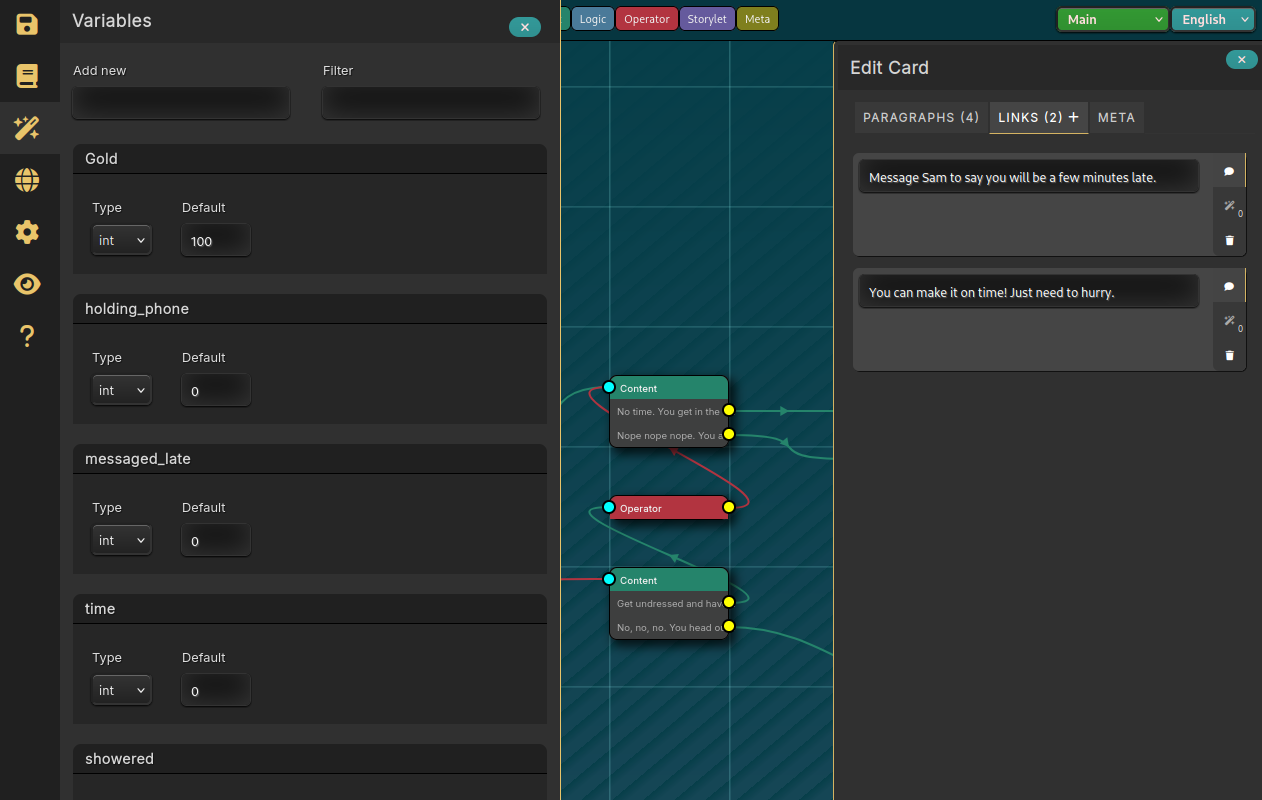Click output port of 'Get undressed and hav' row
The image size is (1262, 800).
click(729, 602)
